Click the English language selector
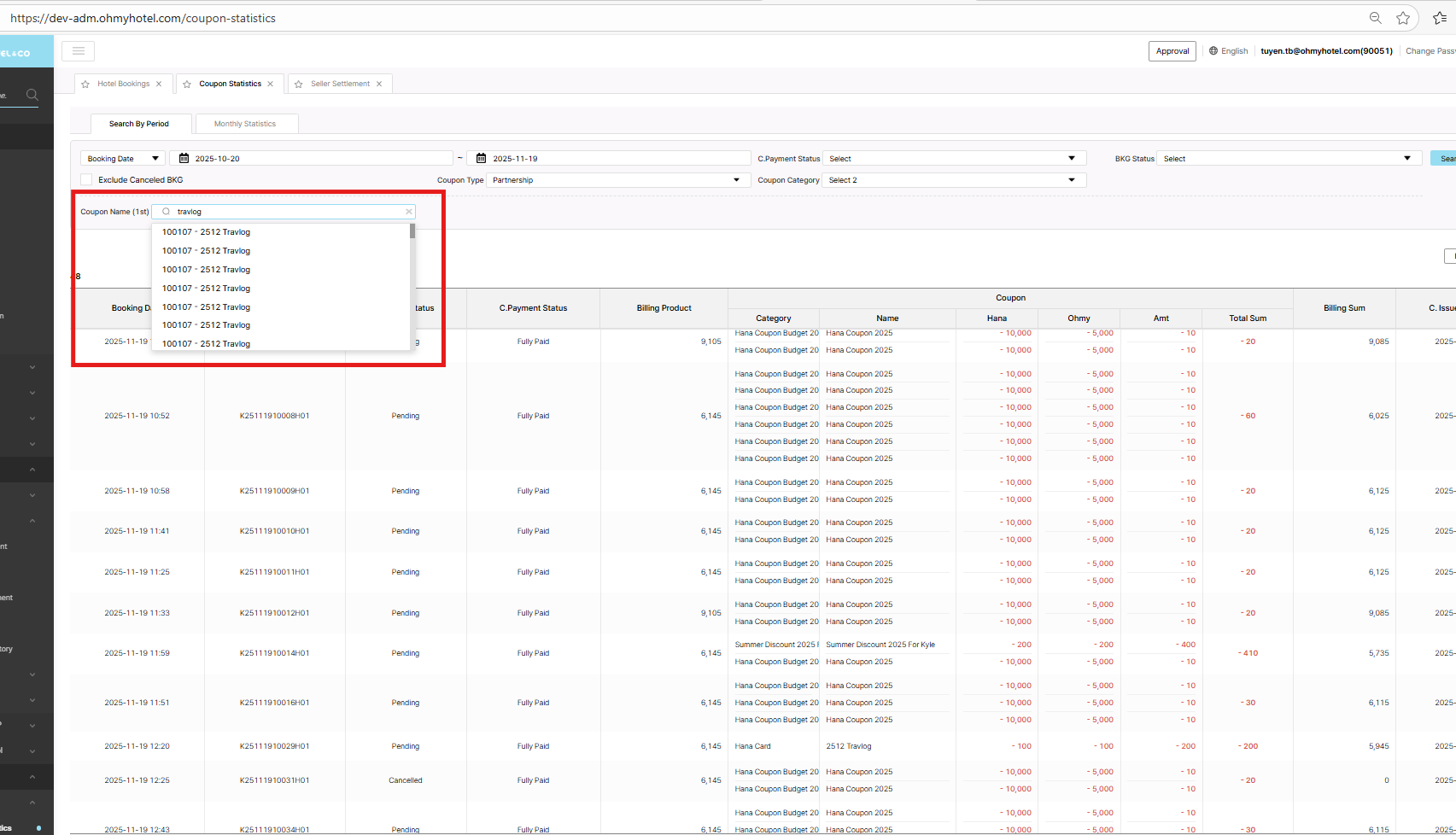The height and width of the screenshot is (835, 1456). coord(1228,51)
